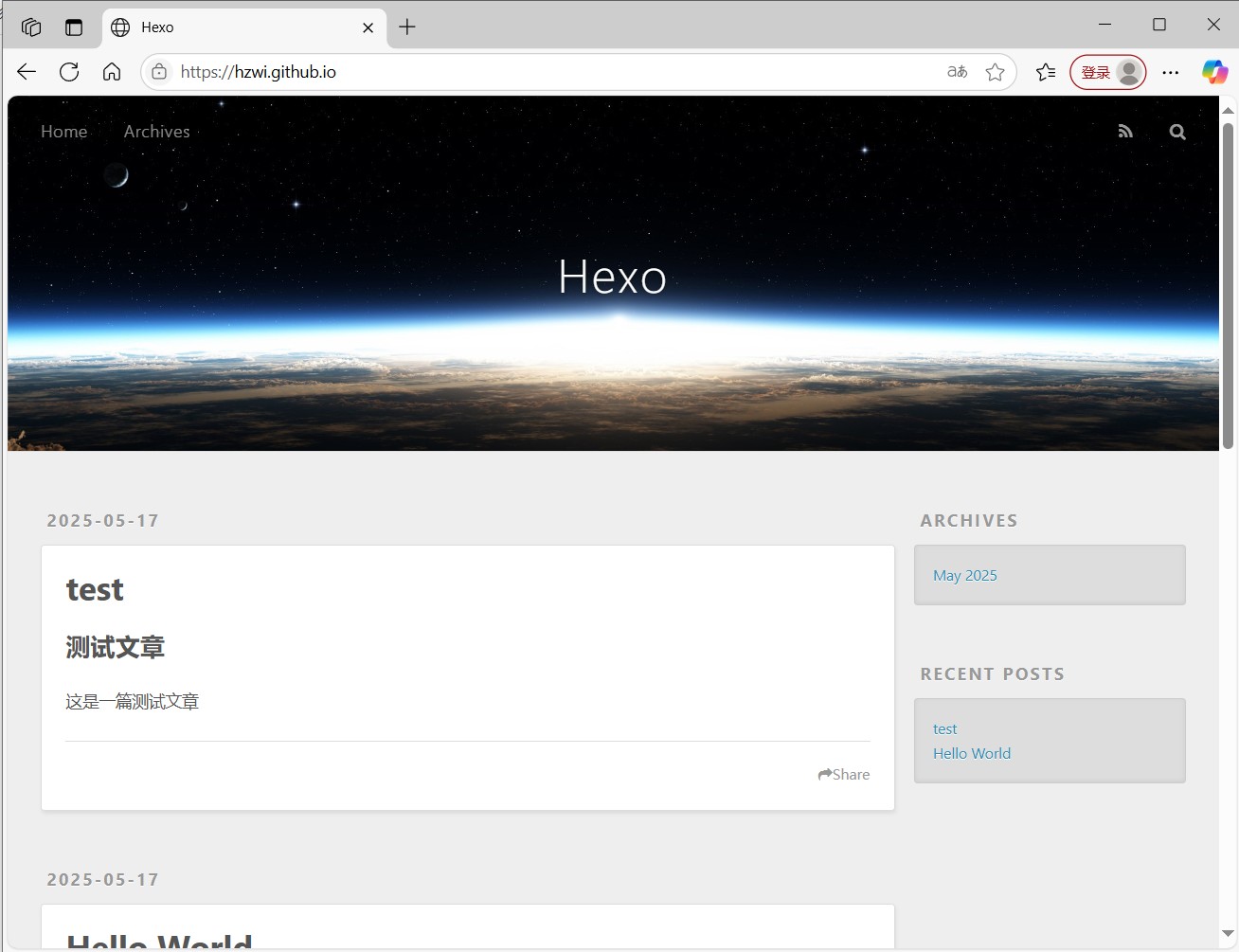
Task: Go back to the previous page
Action: tap(27, 72)
